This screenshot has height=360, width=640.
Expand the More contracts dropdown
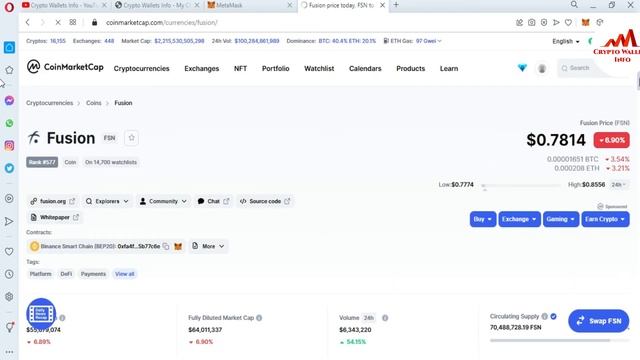tap(208, 246)
